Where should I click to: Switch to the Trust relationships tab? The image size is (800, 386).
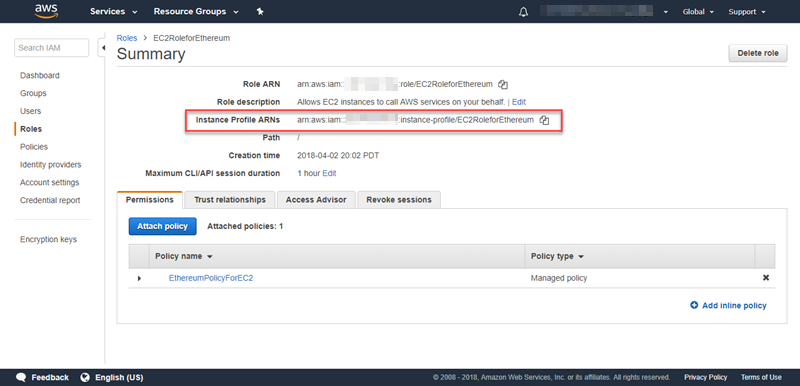click(x=230, y=200)
